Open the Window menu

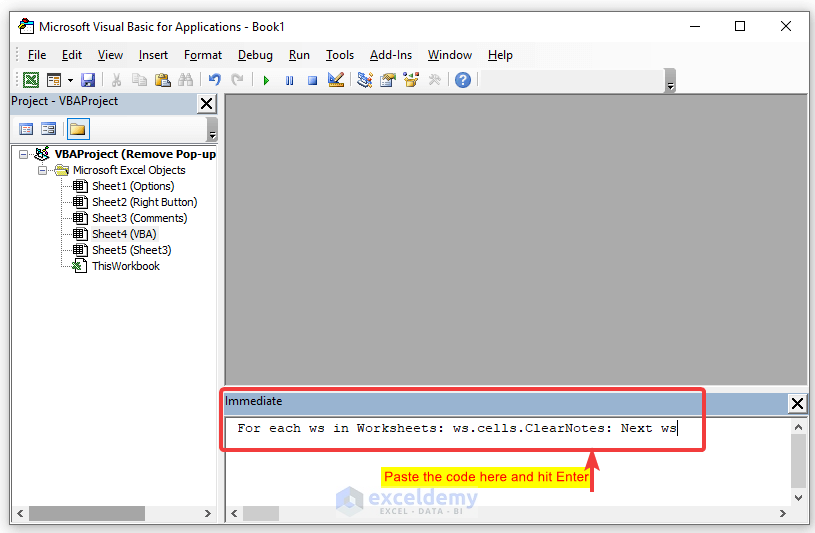tap(450, 55)
